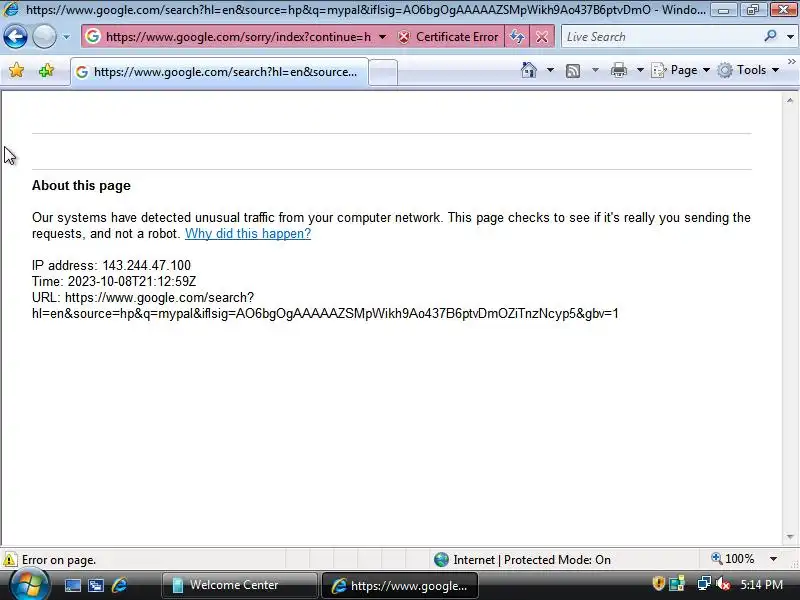Image resolution: width=800 pixels, height=600 pixels.
Task: View the Certificate Error warning details
Action: [448, 37]
